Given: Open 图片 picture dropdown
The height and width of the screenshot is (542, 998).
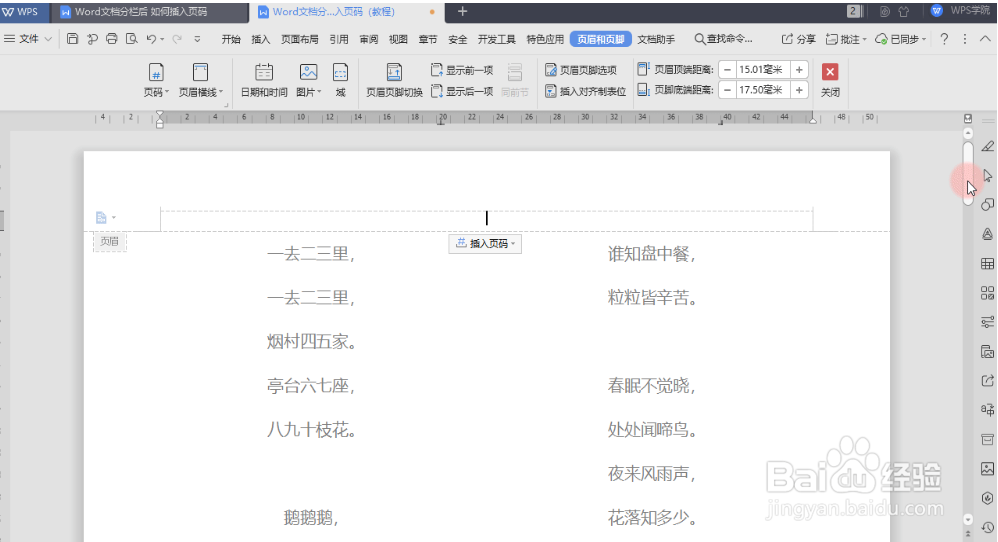Looking at the screenshot, I should point(308,80).
